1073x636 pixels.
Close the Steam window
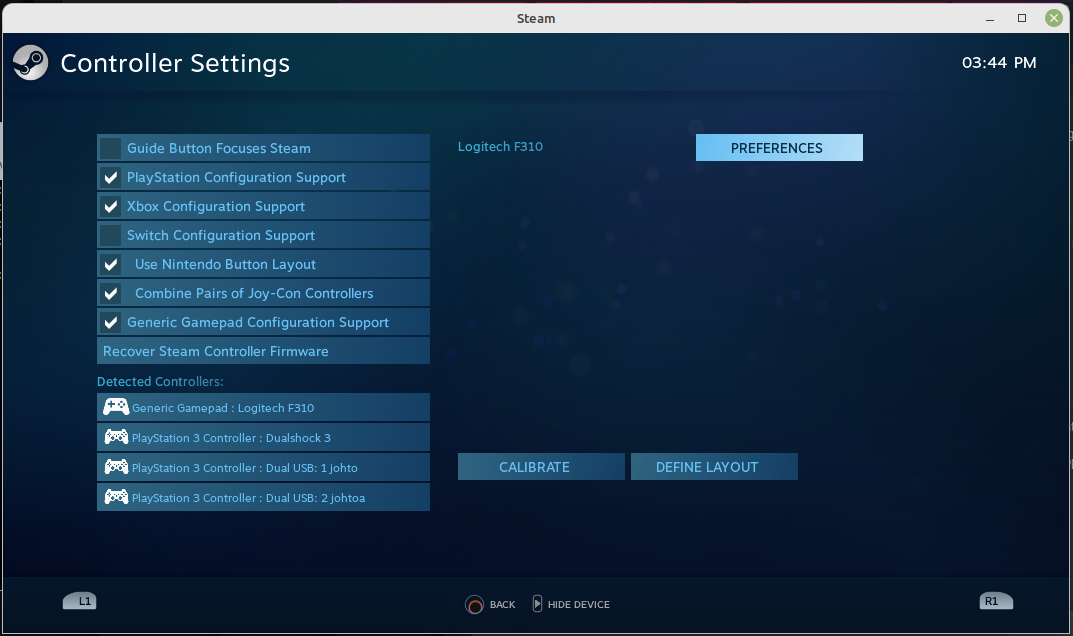click(x=1054, y=18)
